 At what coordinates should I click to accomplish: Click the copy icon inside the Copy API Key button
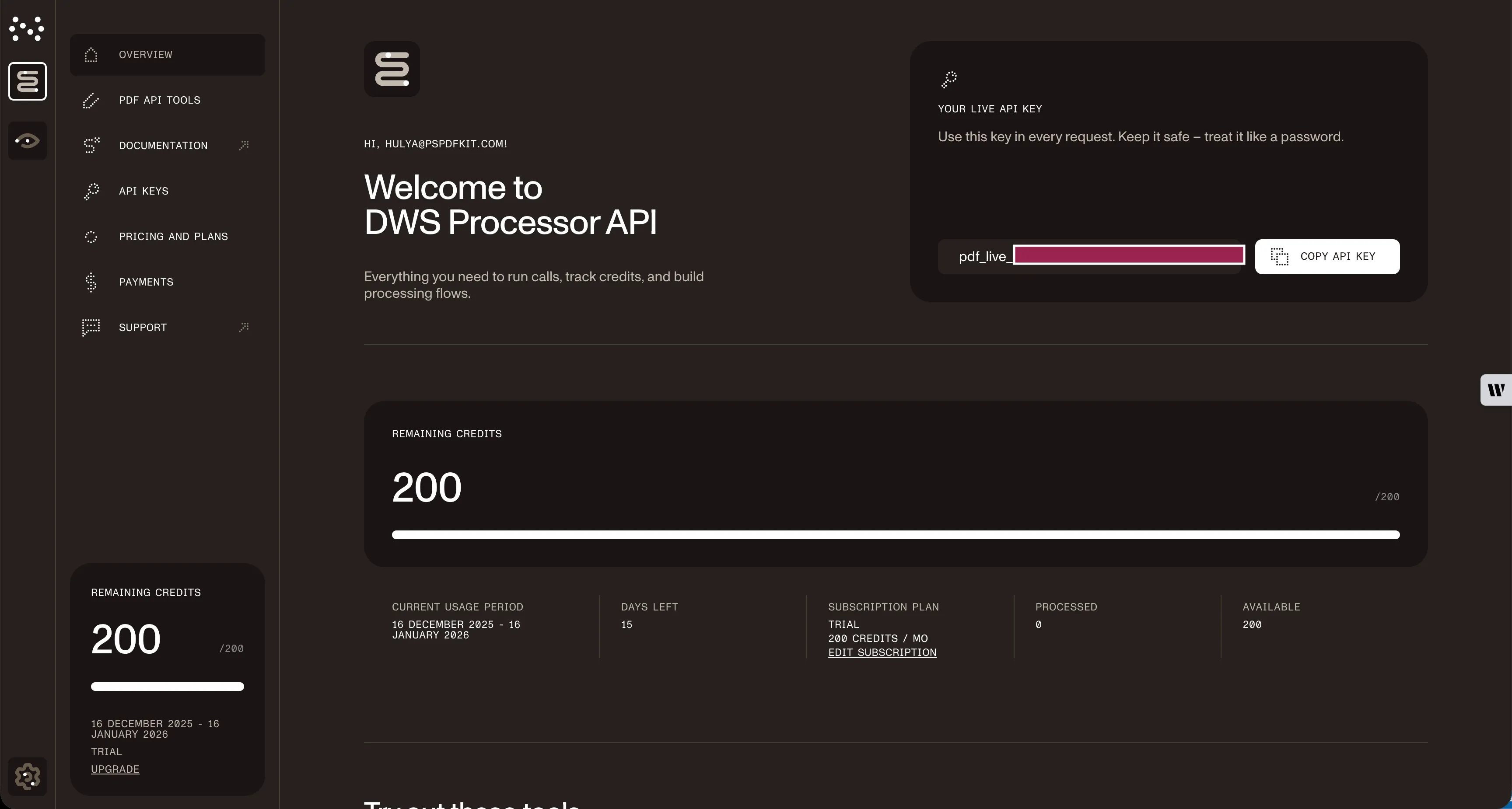(x=1280, y=256)
